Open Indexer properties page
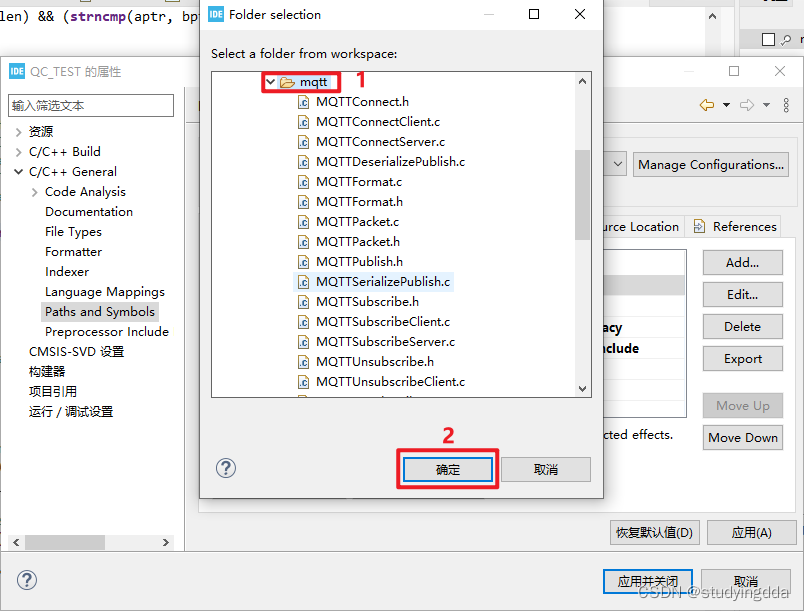This screenshot has width=804, height=611. click(67, 272)
